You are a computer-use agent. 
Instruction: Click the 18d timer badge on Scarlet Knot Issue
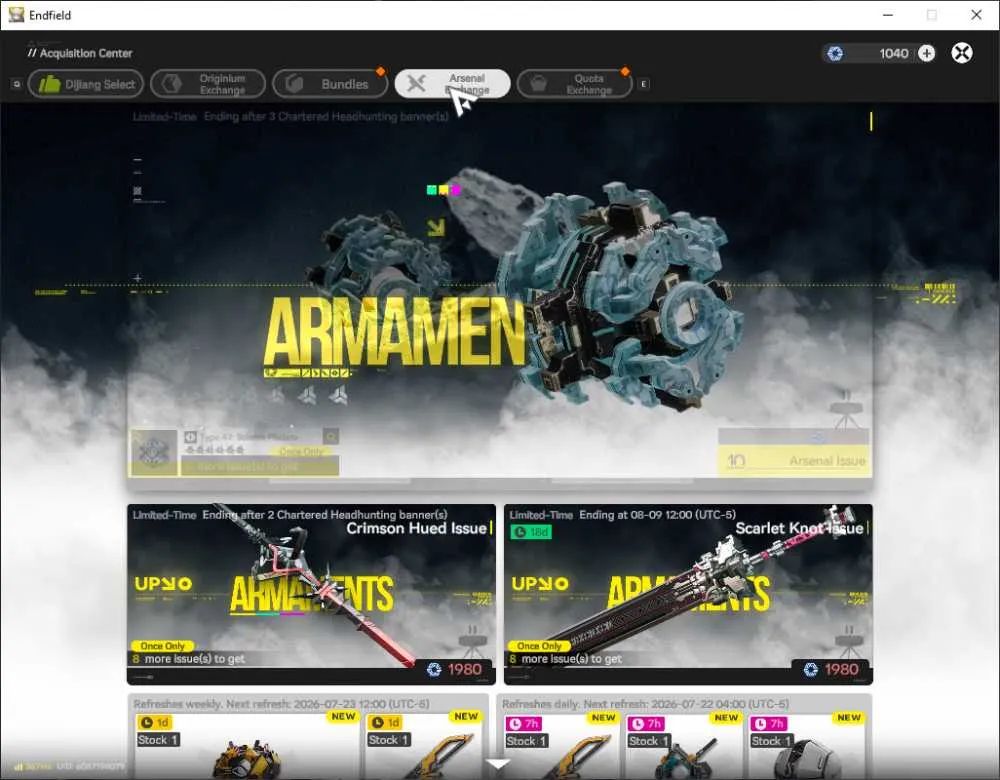tap(531, 532)
